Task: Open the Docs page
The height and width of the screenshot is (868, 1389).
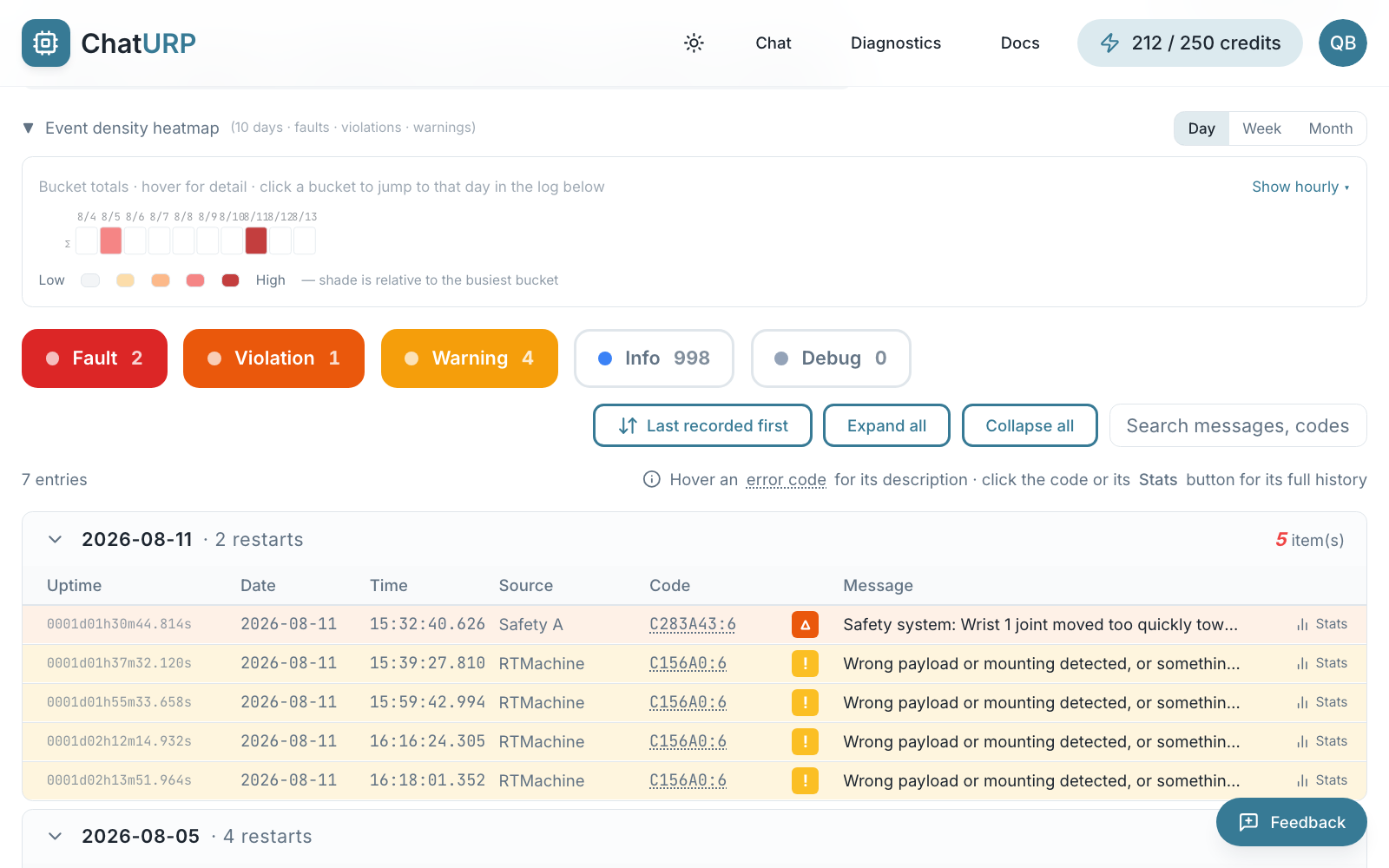Action: point(1020,43)
